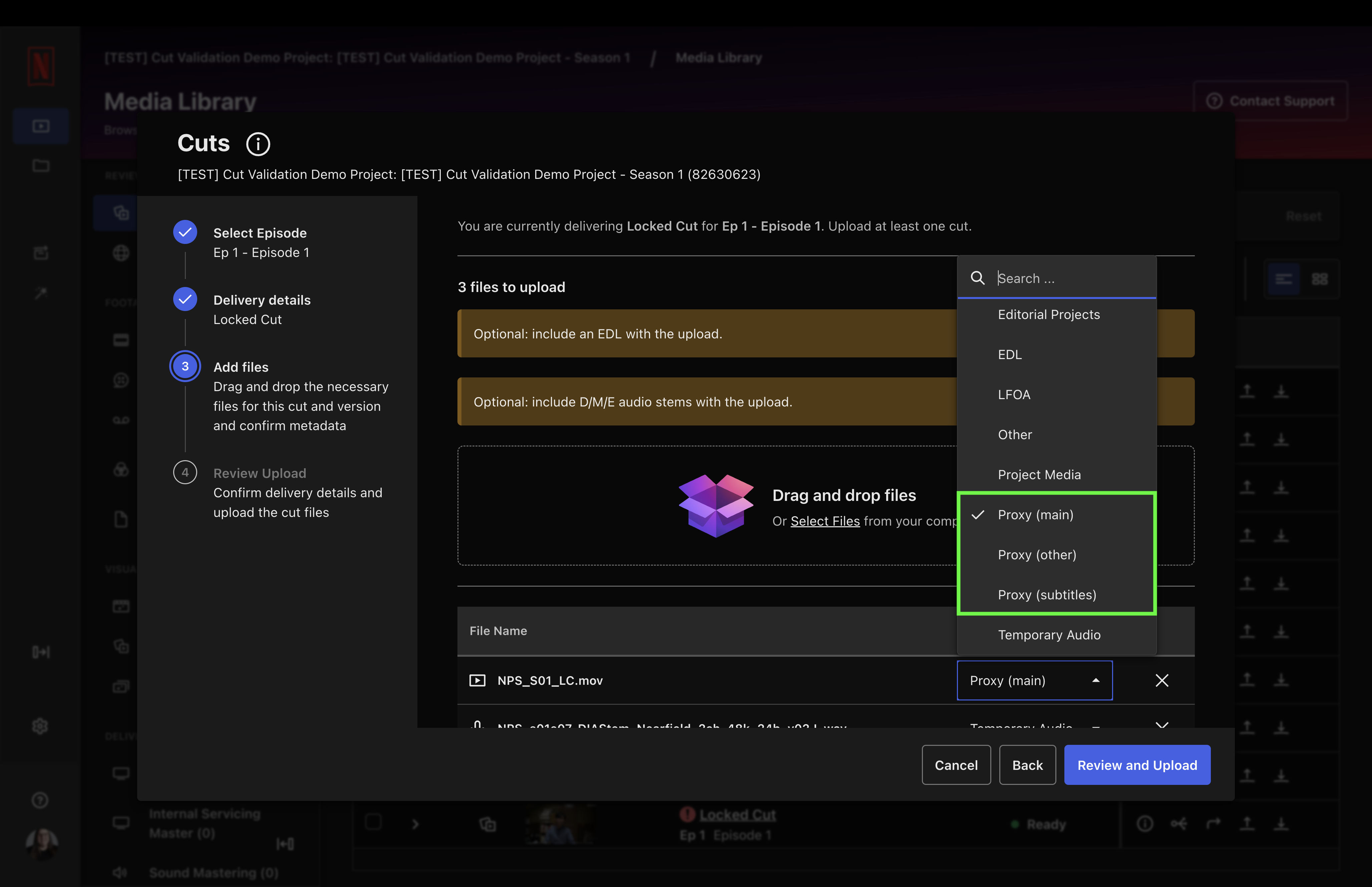Click the Select Files link
This screenshot has height=887, width=1372.
pos(824,521)
